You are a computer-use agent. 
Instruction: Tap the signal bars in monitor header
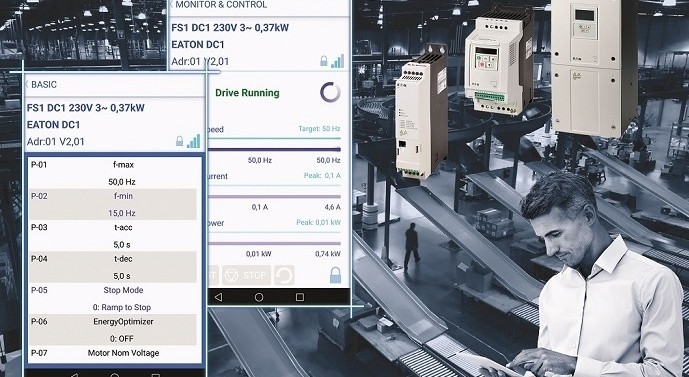click(337, 61)
